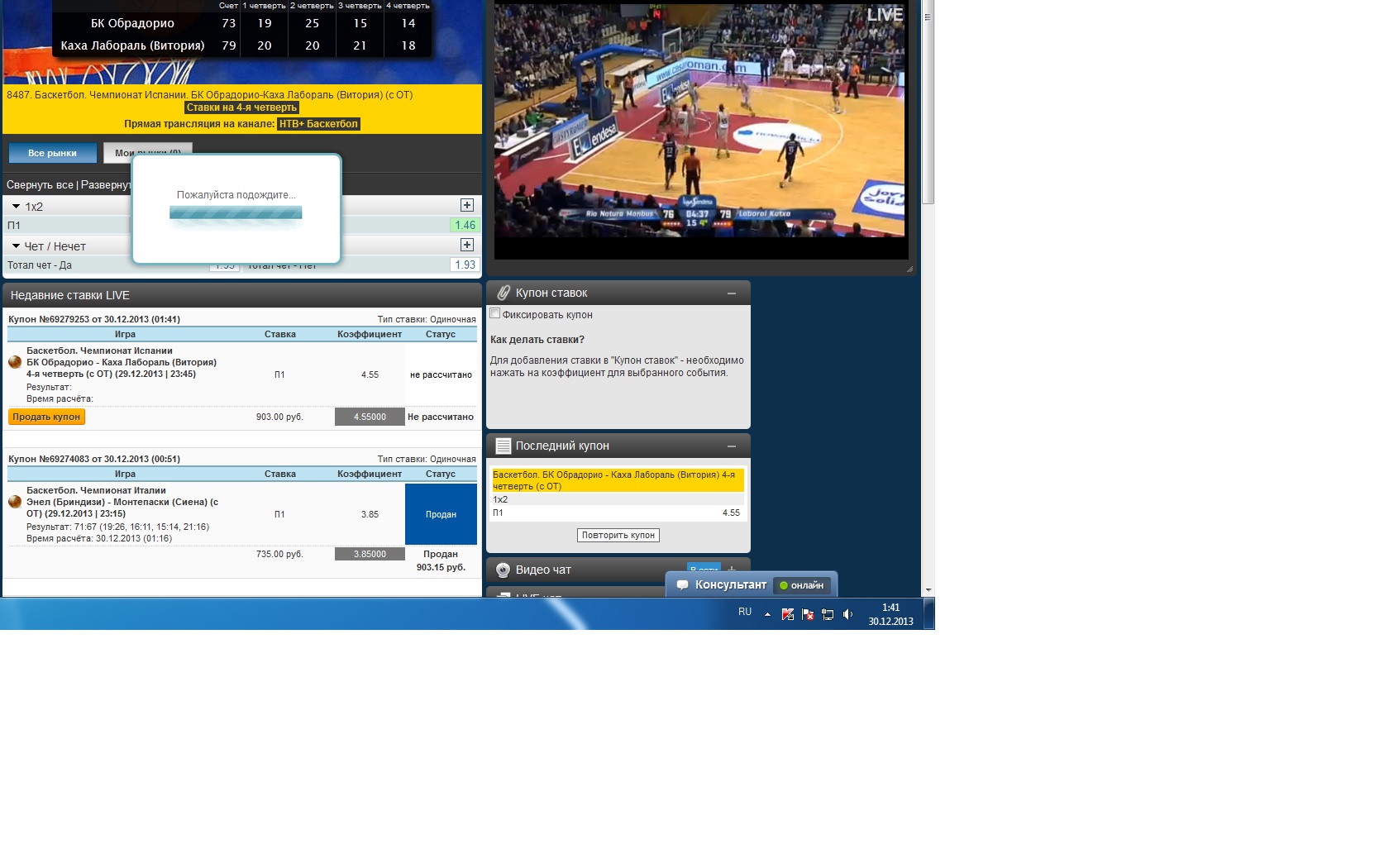
Task: Collapse the 1x2 market section
Action: 17,207
